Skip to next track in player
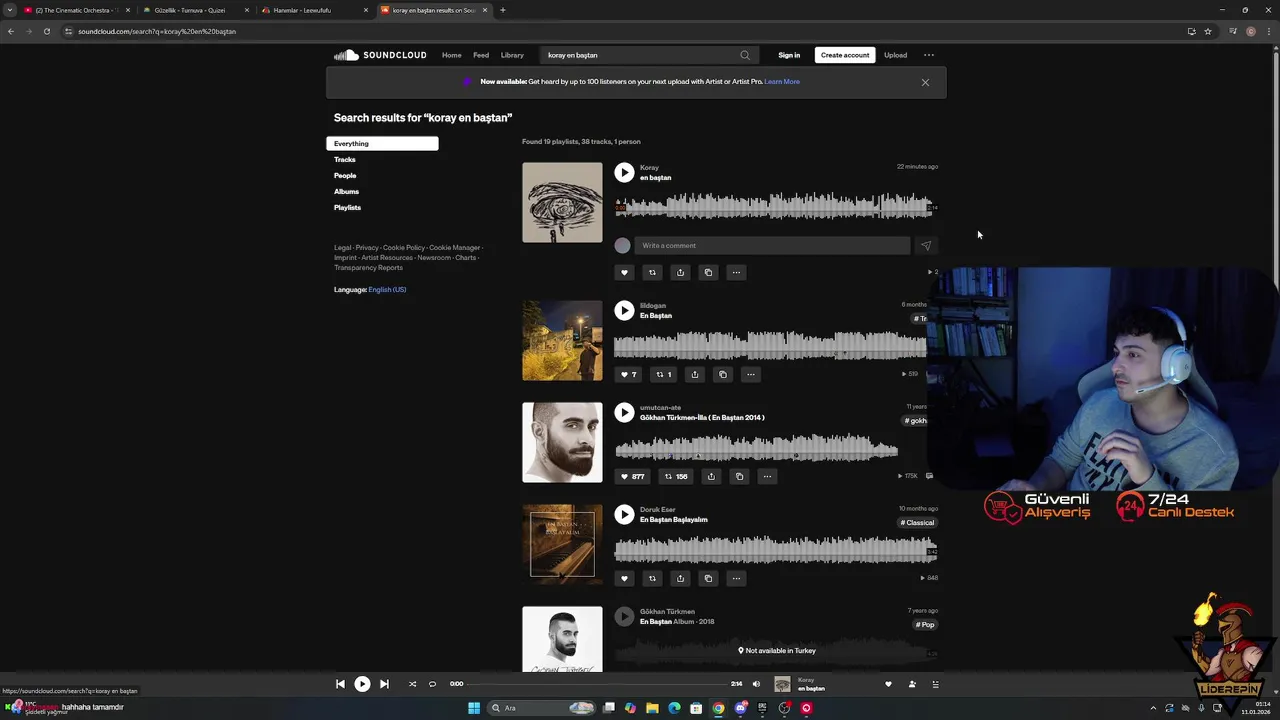Screen dimensions: 1280x720 pyautogui.click(x=384, y=684)
